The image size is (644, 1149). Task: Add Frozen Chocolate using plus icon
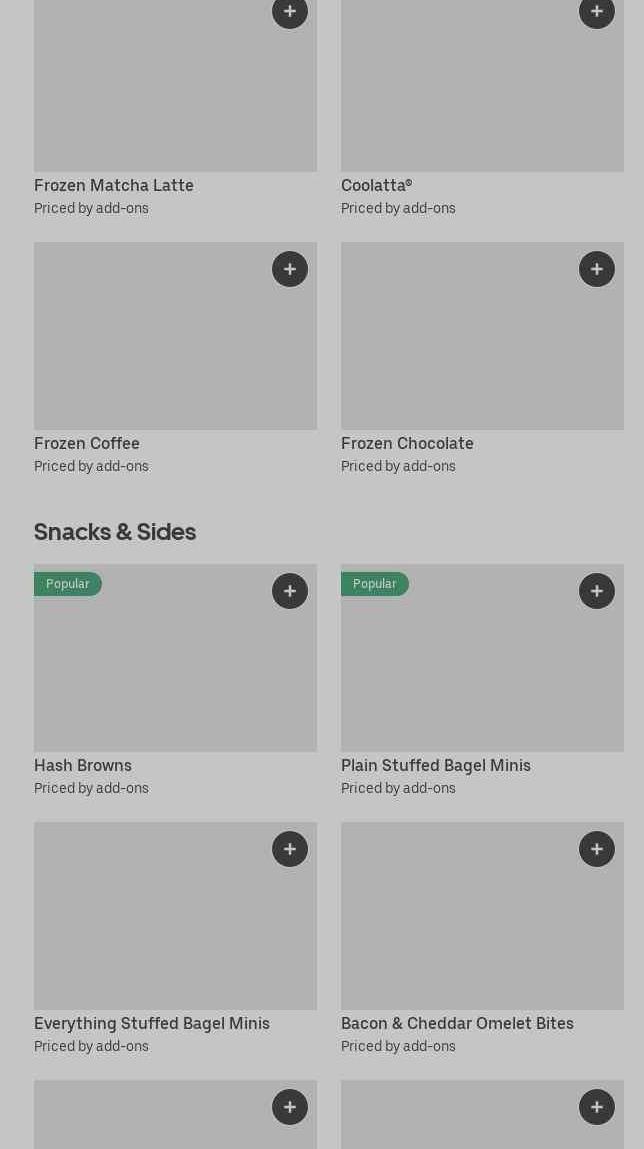(x=597, y=269)
